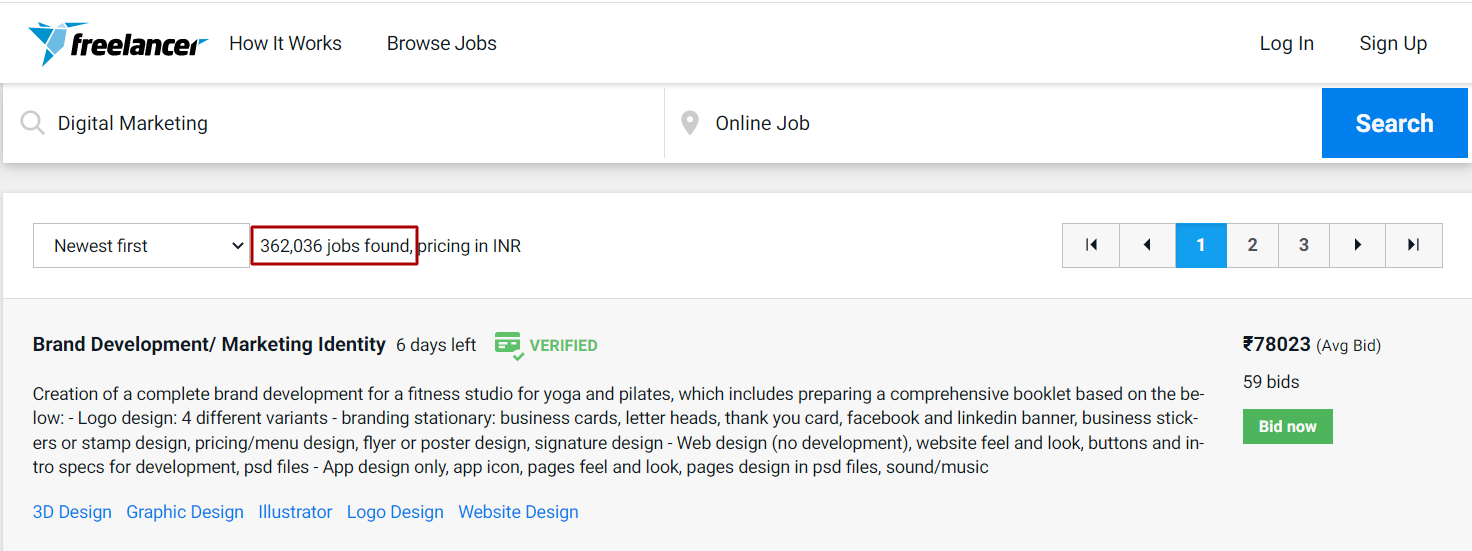
Task: Open the Newest first sort dropdown
Action: point(141,246)
